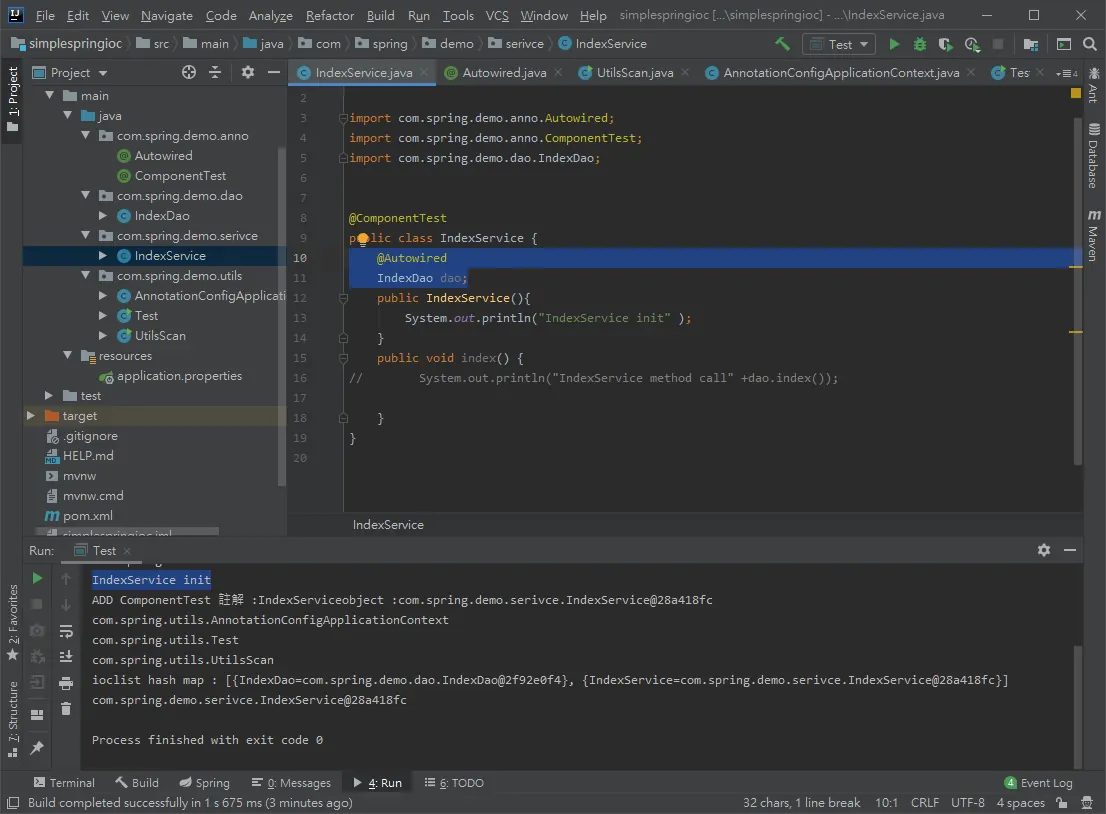1106x814 pixels.
Task: Expand the target folder in project tree
Action: pos(30,415)
